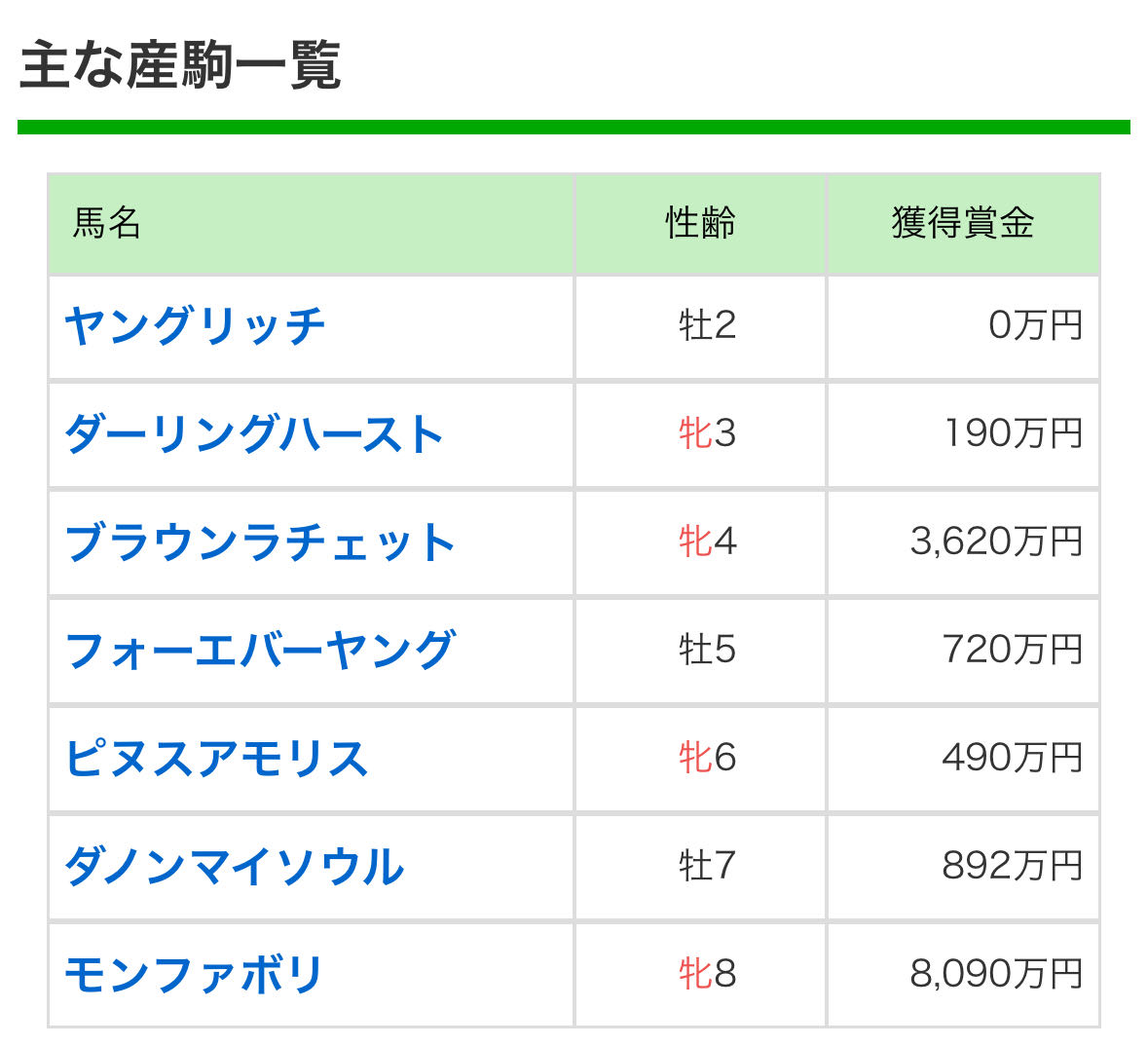This screenshot has width=1148, height=1046.
Task: Click the モンファボリ link
Action: [193, 975]
